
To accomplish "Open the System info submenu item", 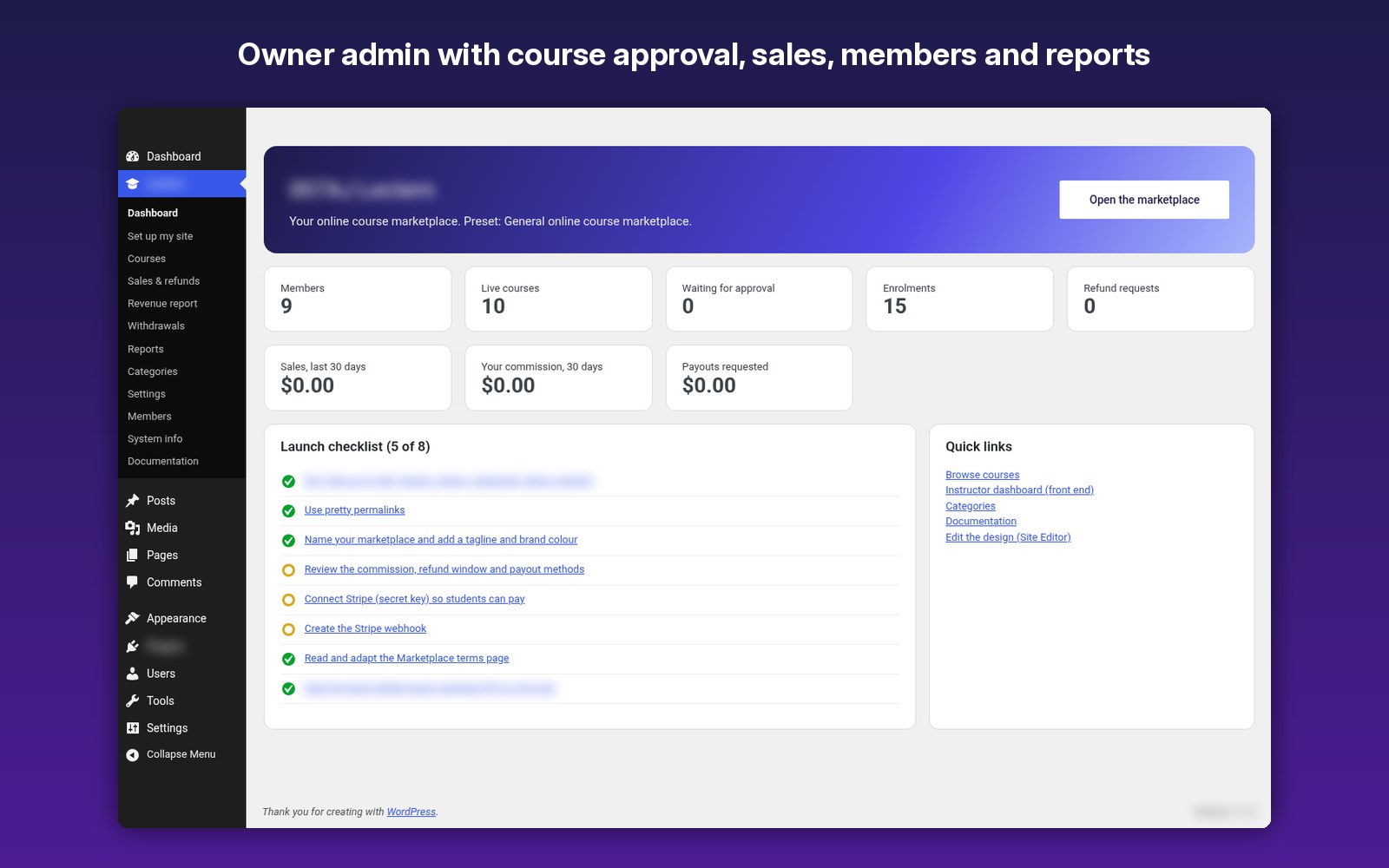I will point(155,439).
